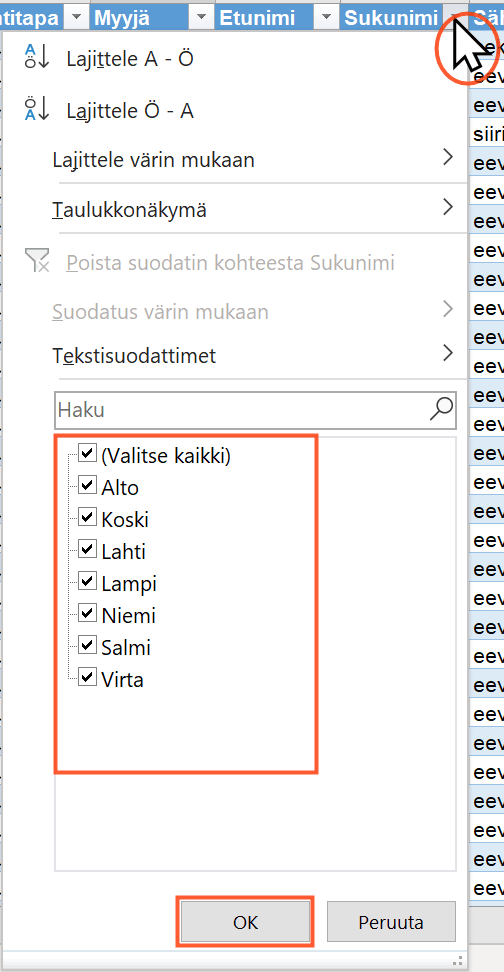Expand the Tekstisuodattimet submenu arrow
The image size is (504, 972).
point(448,353)
